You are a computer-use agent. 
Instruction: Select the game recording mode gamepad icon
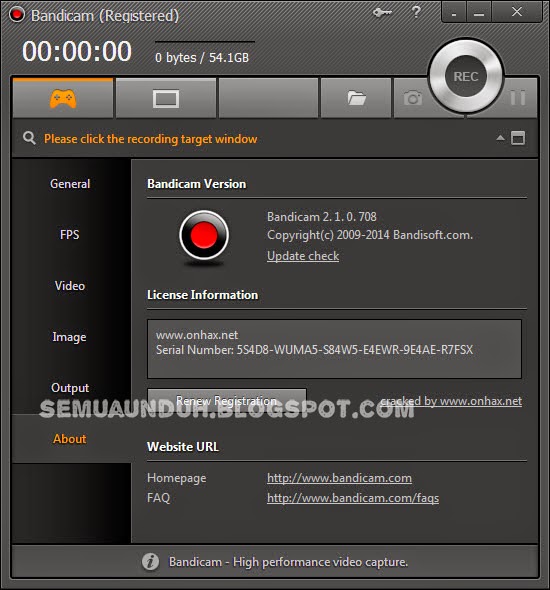pyautogui.click(x=63, y=99)
